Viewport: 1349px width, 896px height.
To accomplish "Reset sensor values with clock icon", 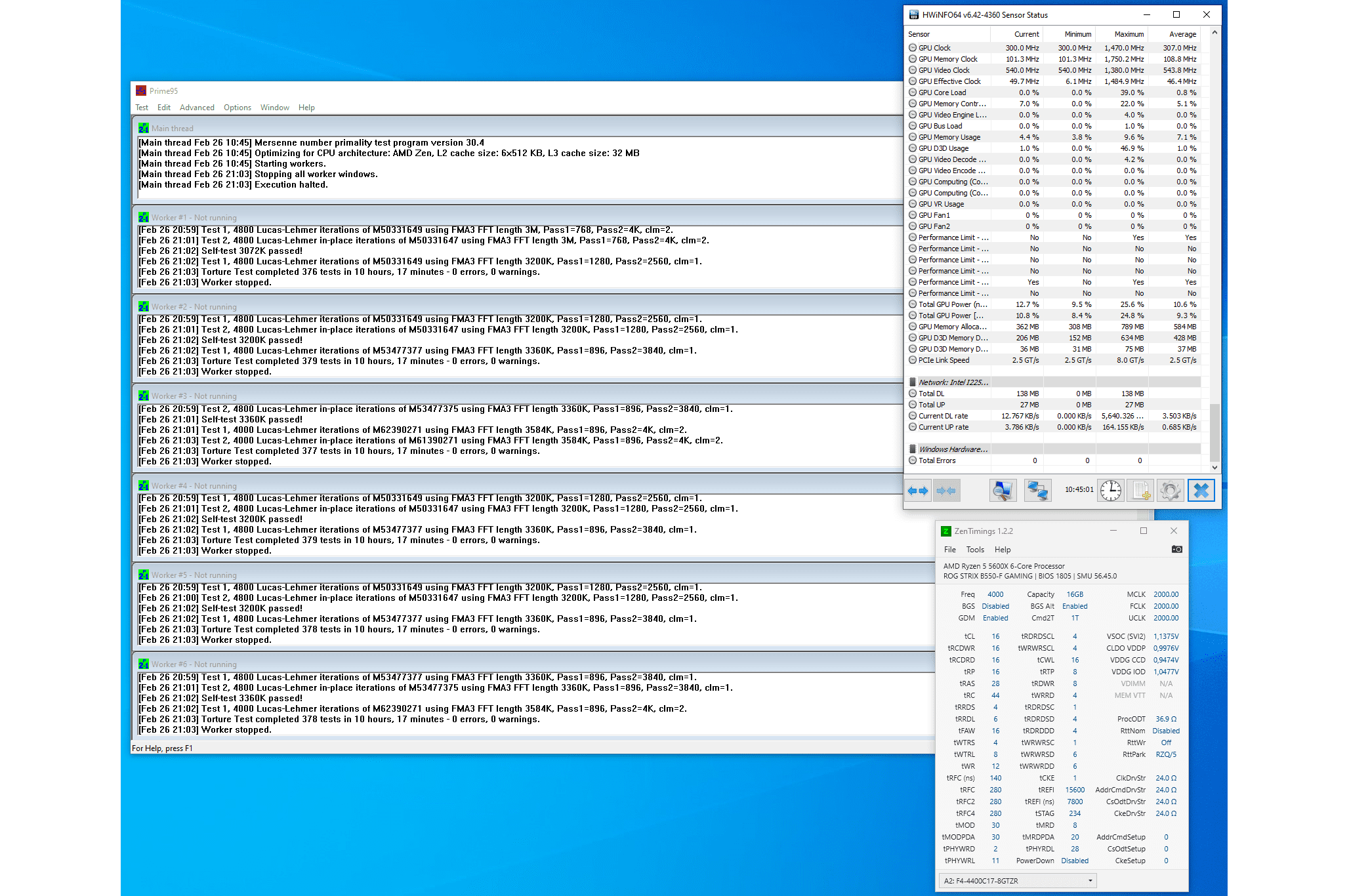I will (x=1110, y=491).
